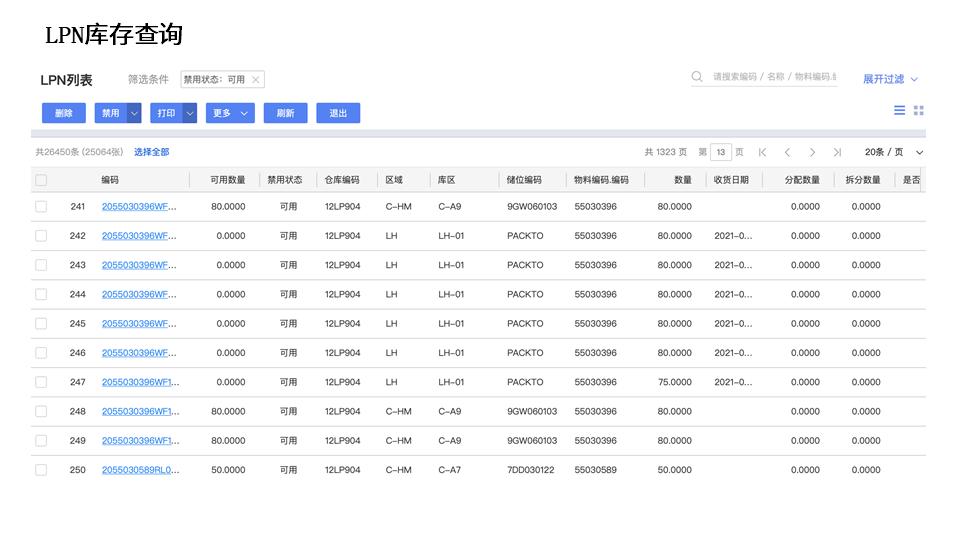Open the 更多 menu button
960x540 pixels.
click(230, 113)
